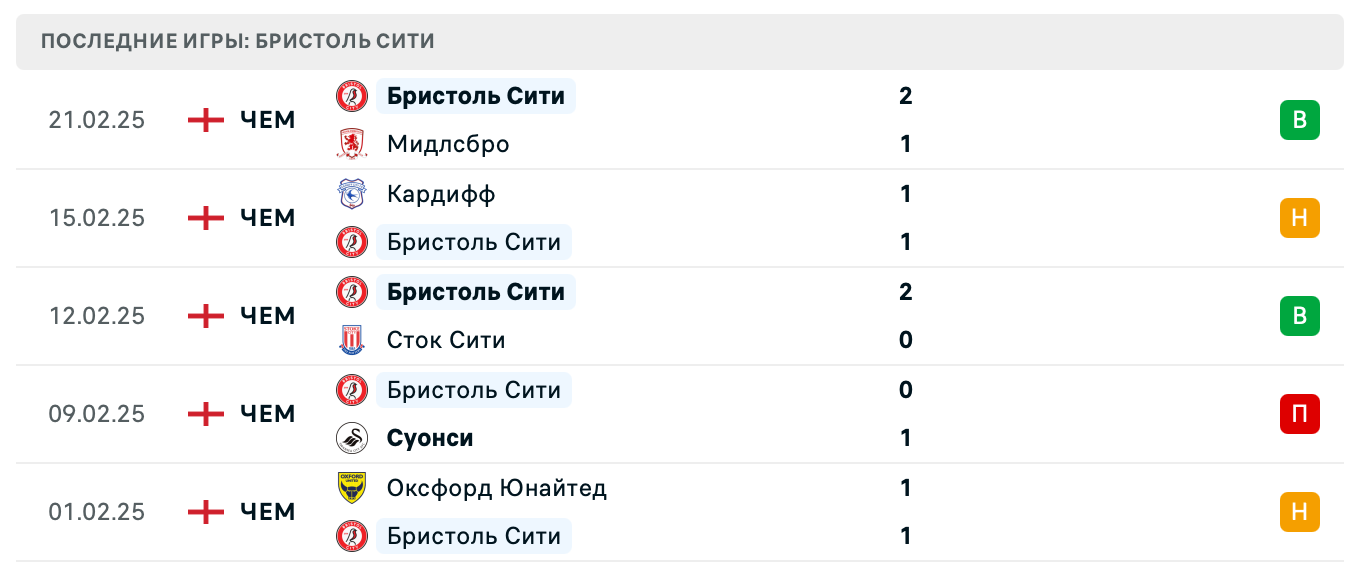The width and height of the screenshot is (1360, 574).
Task: Click the Oxford United crest icon
Action: (x=352, y=488)
